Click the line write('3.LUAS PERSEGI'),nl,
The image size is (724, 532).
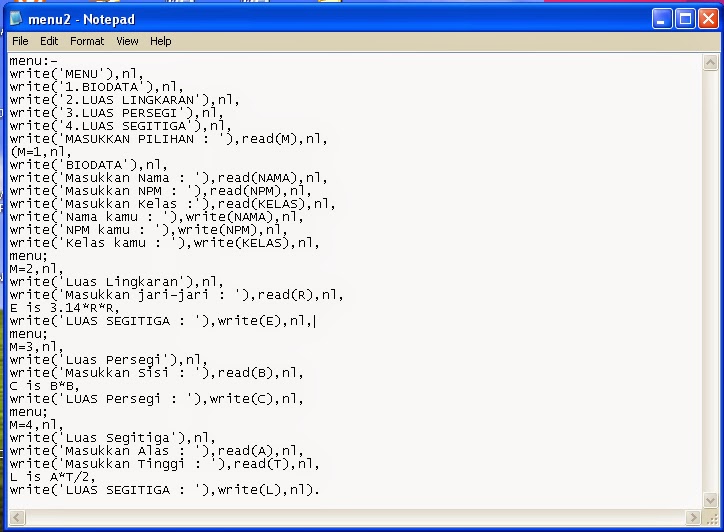tap(116, 113)
